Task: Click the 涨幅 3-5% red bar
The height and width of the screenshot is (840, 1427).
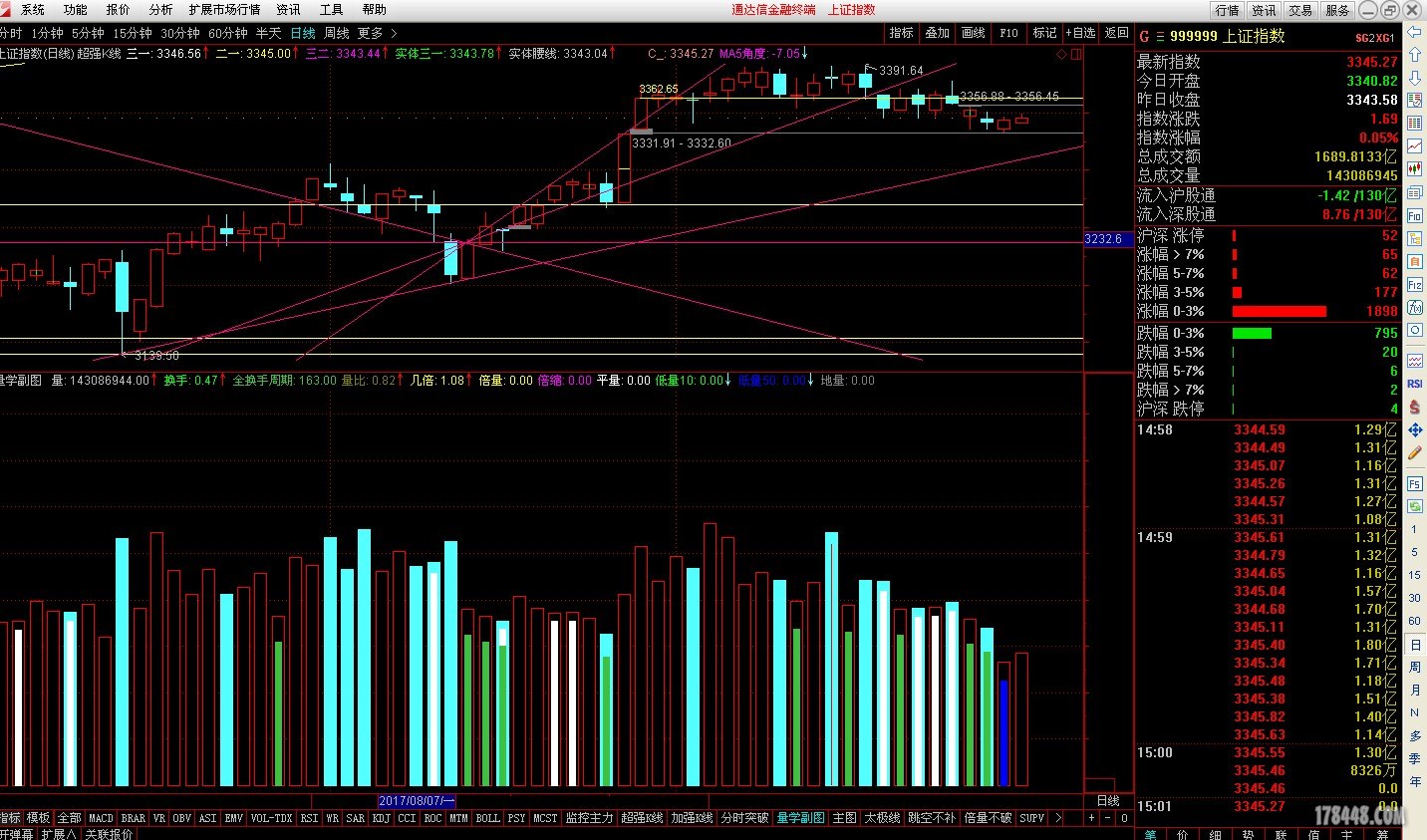Action: pos(1237,292)
